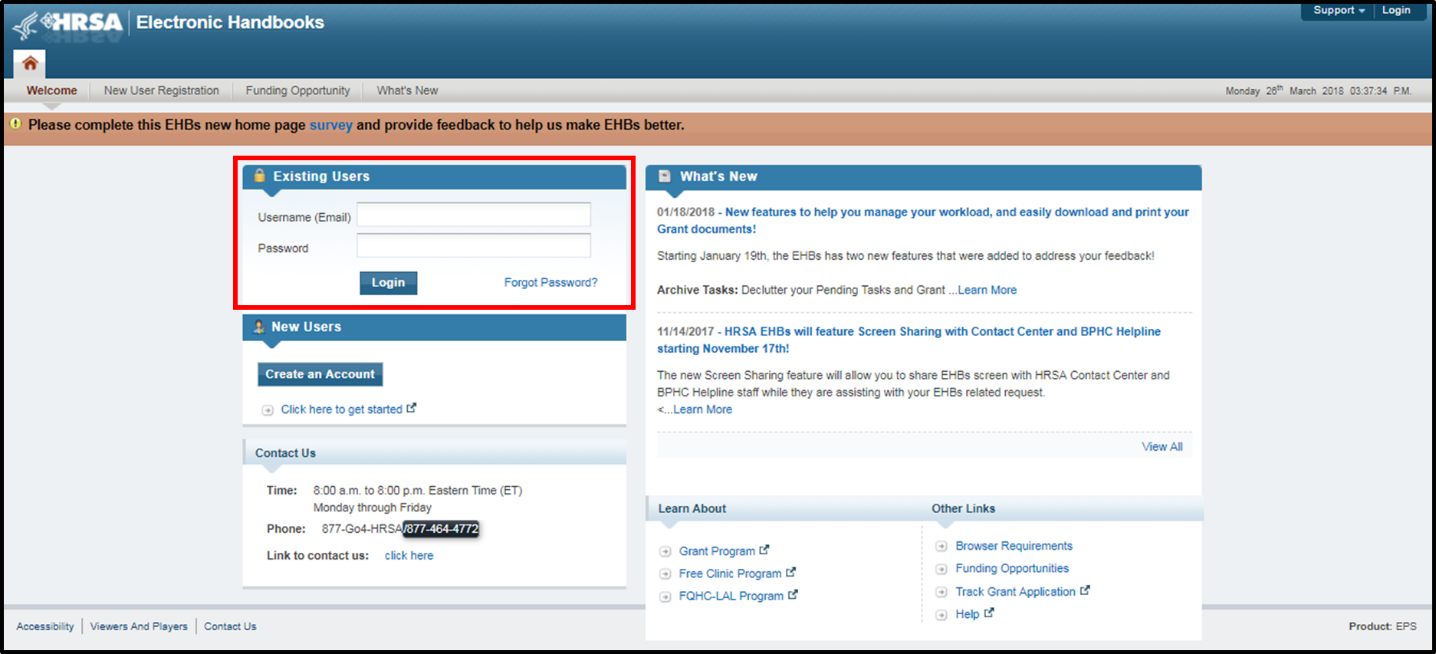The height and width of the screenshot is (654, 1436).
Task: Click the Home icon tab
Action: click(30, 63)
